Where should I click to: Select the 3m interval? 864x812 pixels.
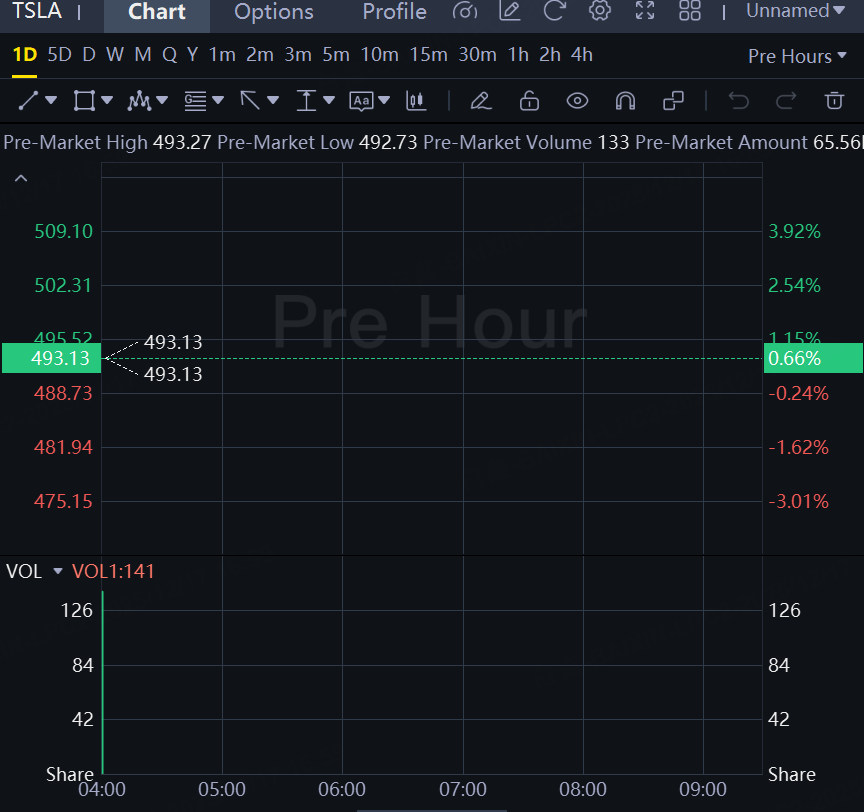[x=298, y=55]
